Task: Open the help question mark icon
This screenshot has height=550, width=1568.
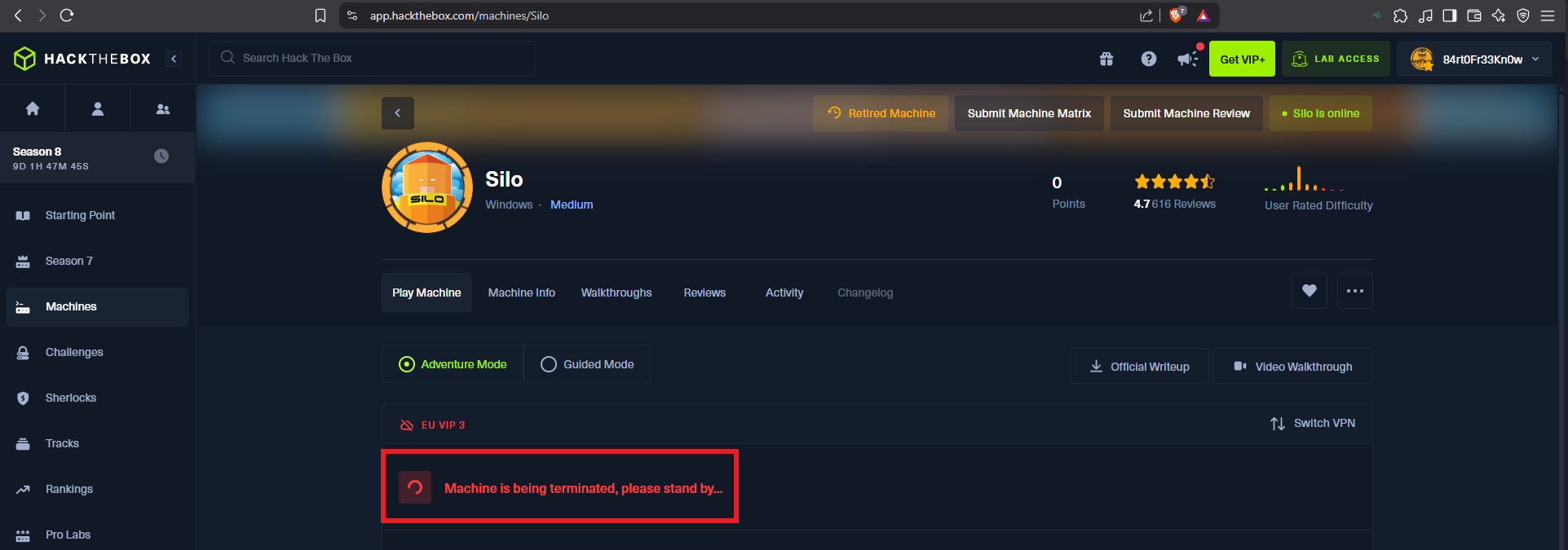Action: click(x=1149, y=59)
